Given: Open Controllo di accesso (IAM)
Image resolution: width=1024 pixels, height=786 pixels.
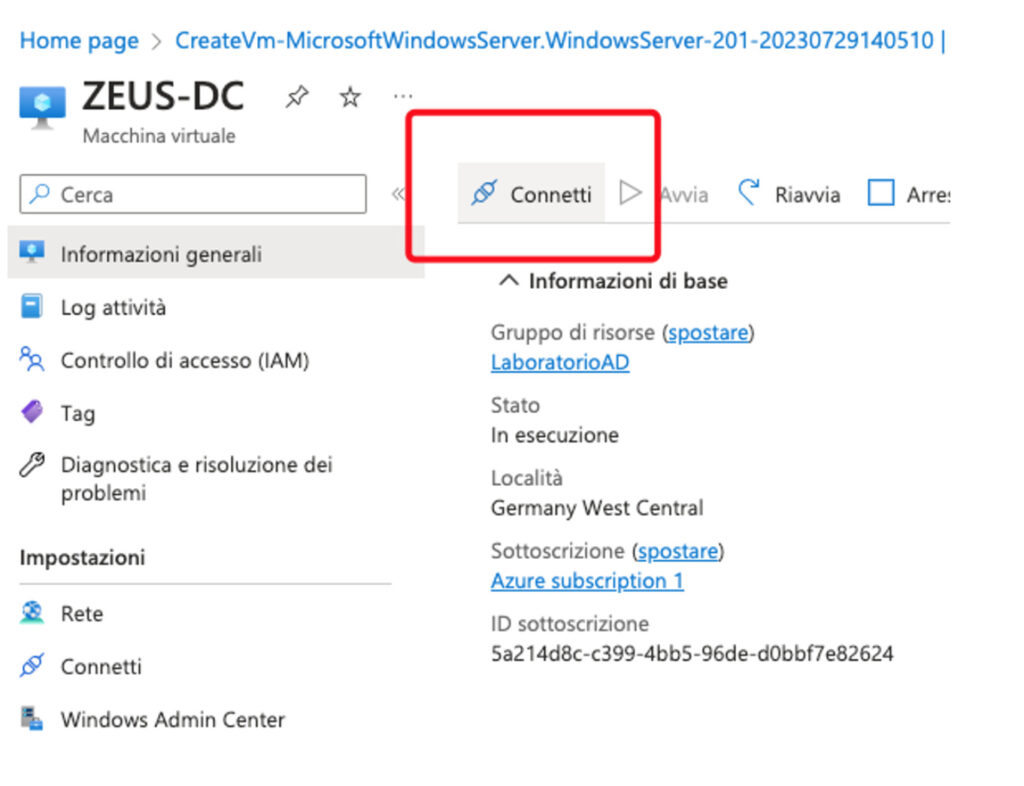Looking at the screenshot, I should [x=184, y=360].
